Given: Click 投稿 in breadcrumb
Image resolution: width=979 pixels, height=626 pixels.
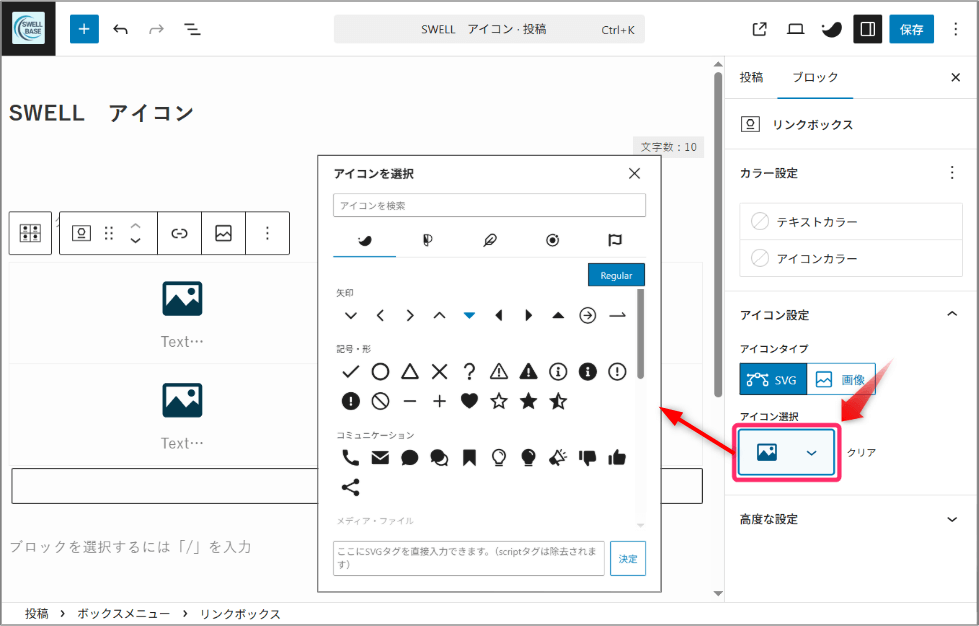Looking at the screenshot, I should 37,614.
